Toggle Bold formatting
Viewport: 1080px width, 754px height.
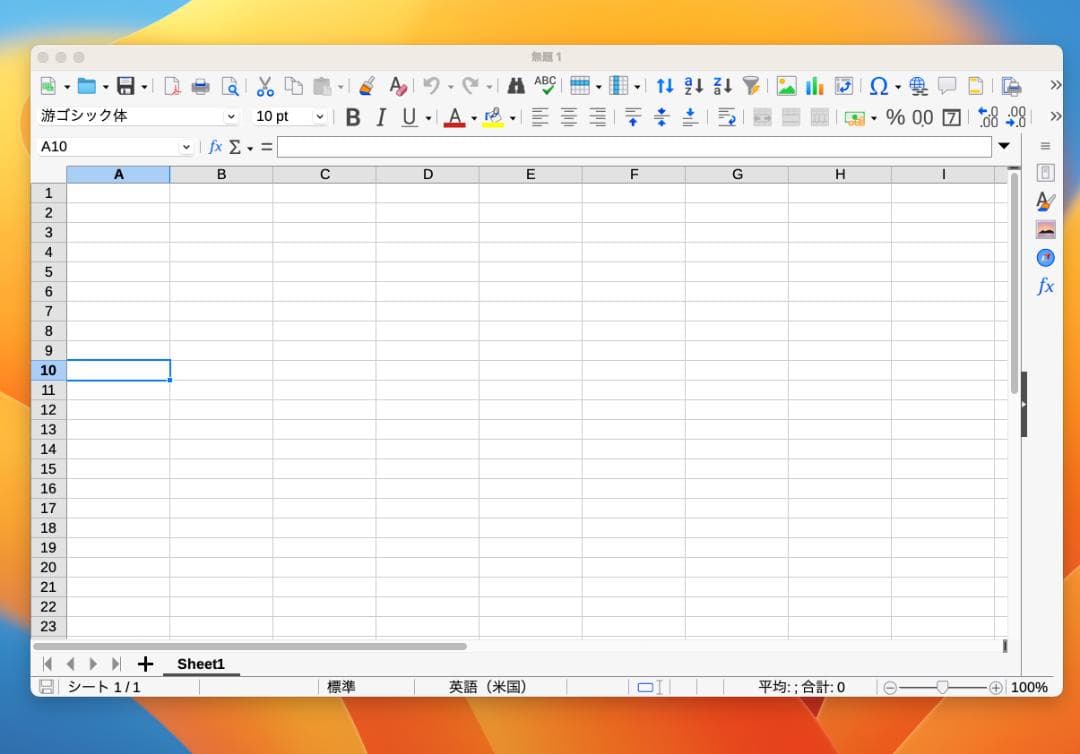[x=352, y=117]
